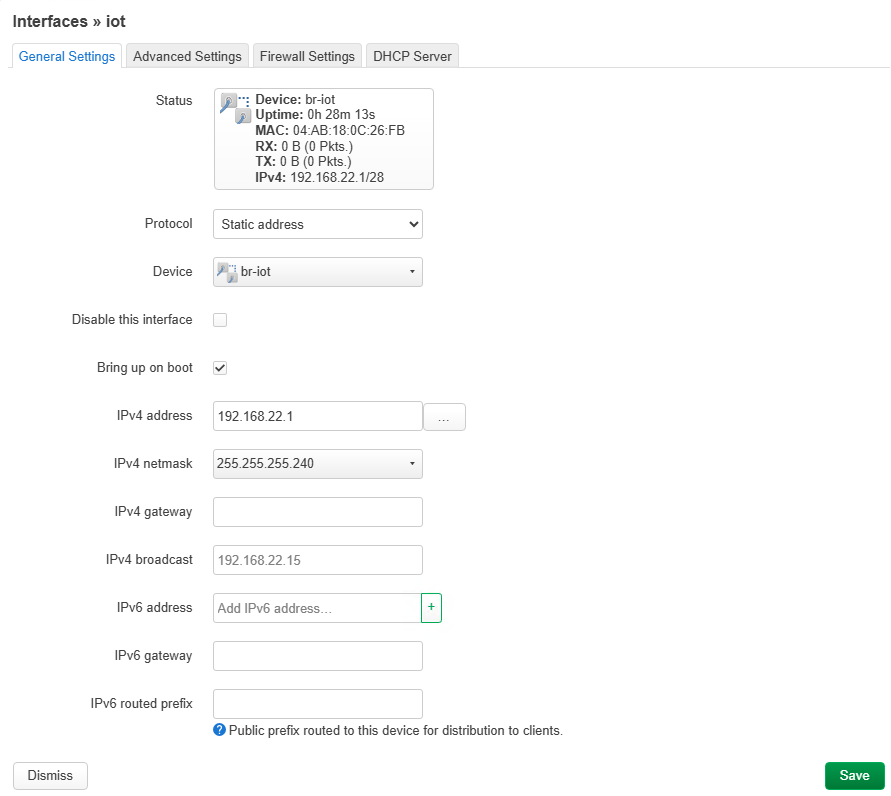Open the Device br-iot dropdown

[318, 272]
